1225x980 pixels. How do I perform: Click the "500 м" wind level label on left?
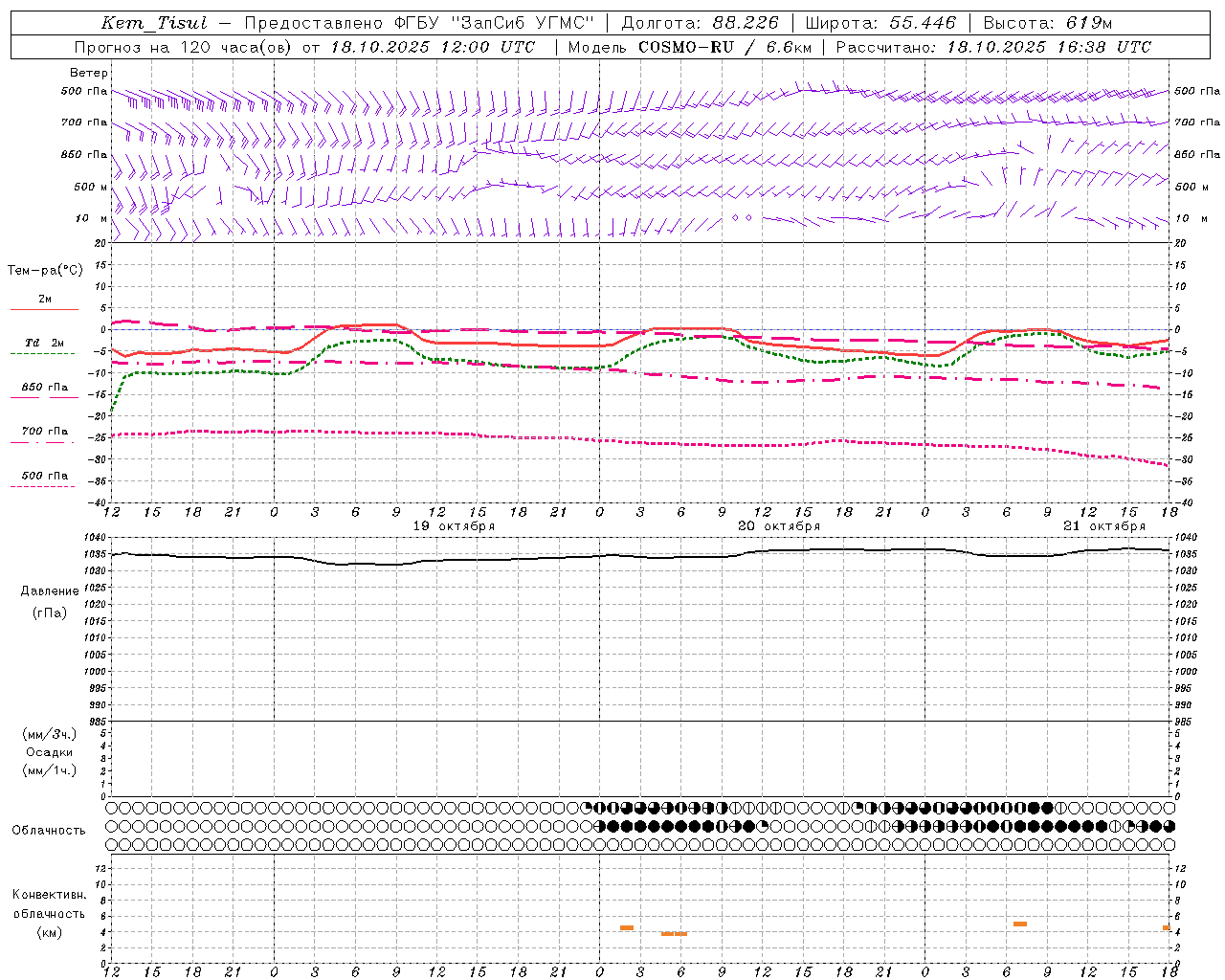[x=91, y=187]
